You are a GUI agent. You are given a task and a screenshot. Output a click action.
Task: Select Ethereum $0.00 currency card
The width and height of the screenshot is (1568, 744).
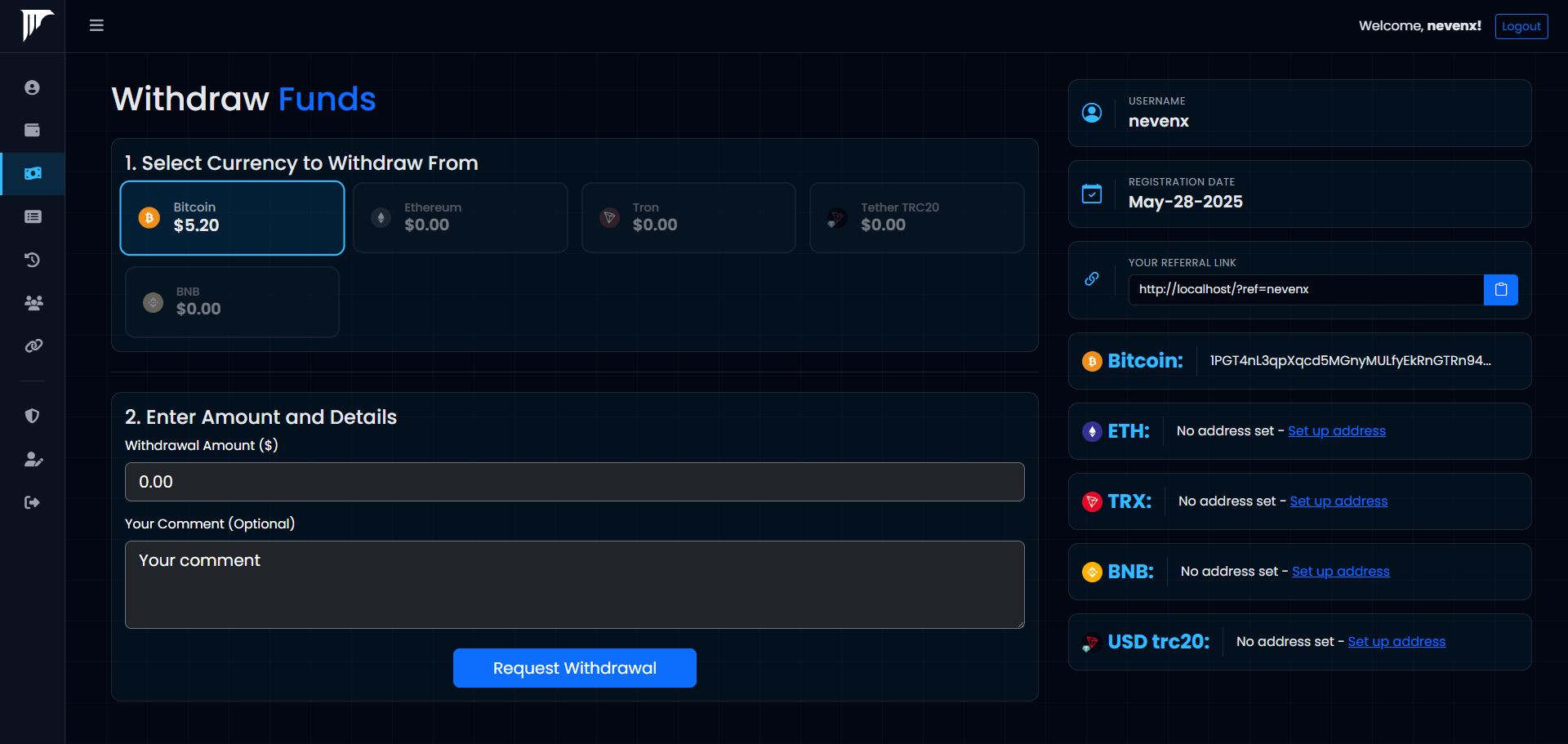point(461,218)
